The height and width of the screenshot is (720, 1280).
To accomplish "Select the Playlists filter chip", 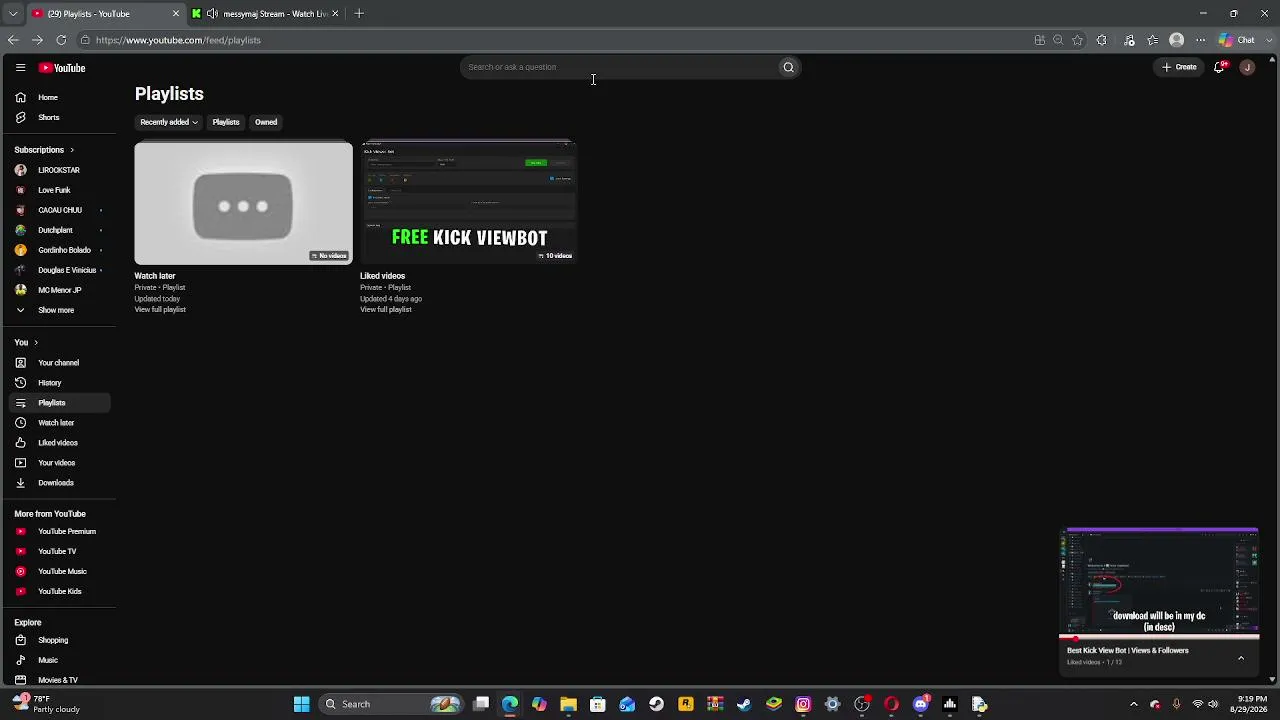I will click(226, 122).
